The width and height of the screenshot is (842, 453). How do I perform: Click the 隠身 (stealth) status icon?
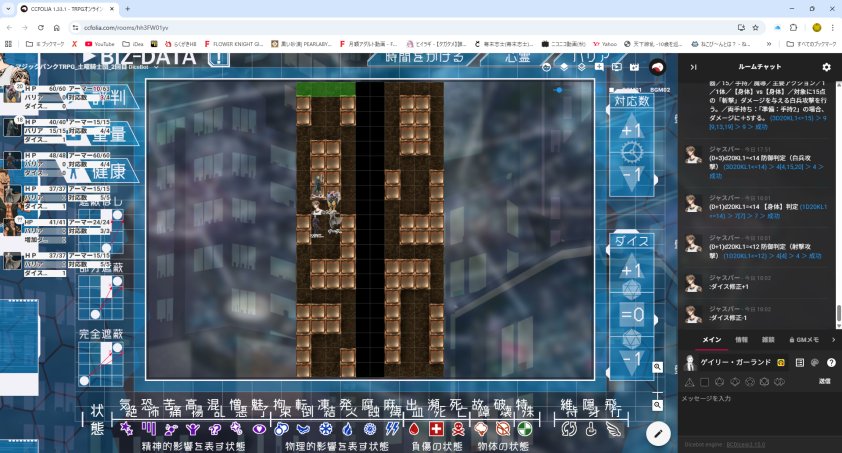click(591, 429)
